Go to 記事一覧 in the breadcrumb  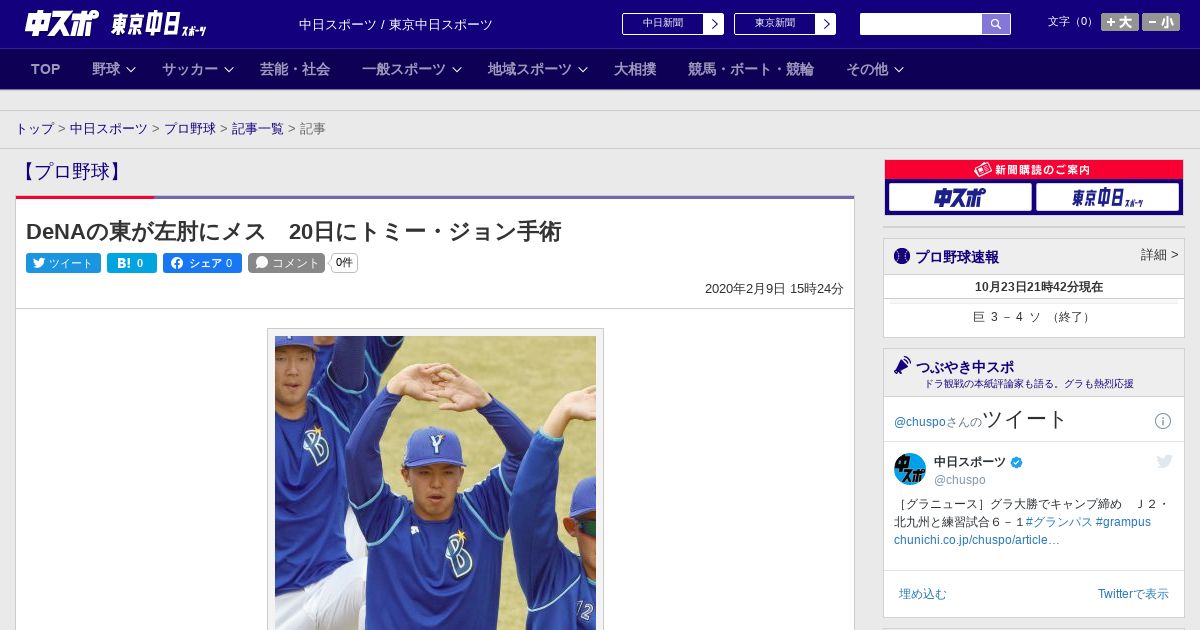click(x=258, y=129)
